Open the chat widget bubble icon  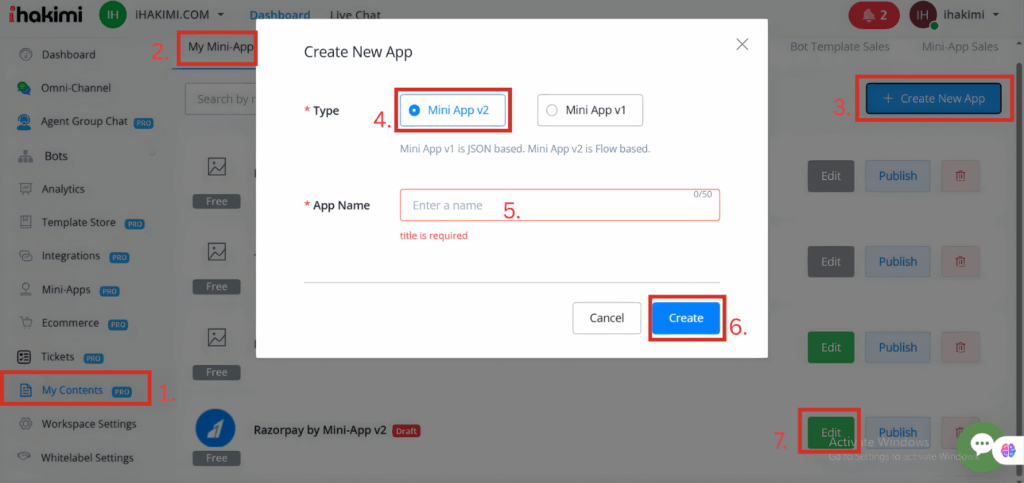[x=979, y=445]
